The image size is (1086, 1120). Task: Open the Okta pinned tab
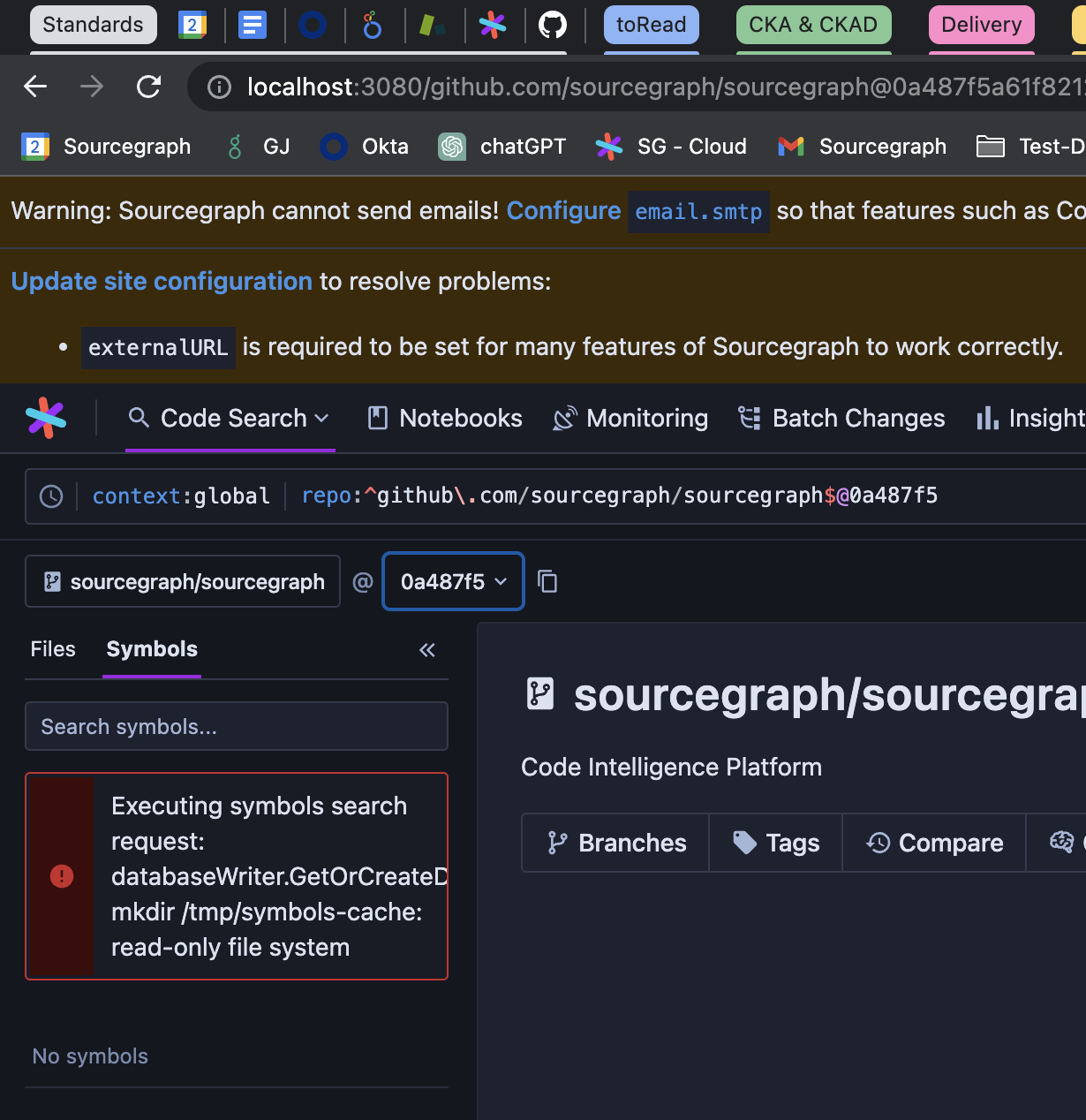click(313, 25)
